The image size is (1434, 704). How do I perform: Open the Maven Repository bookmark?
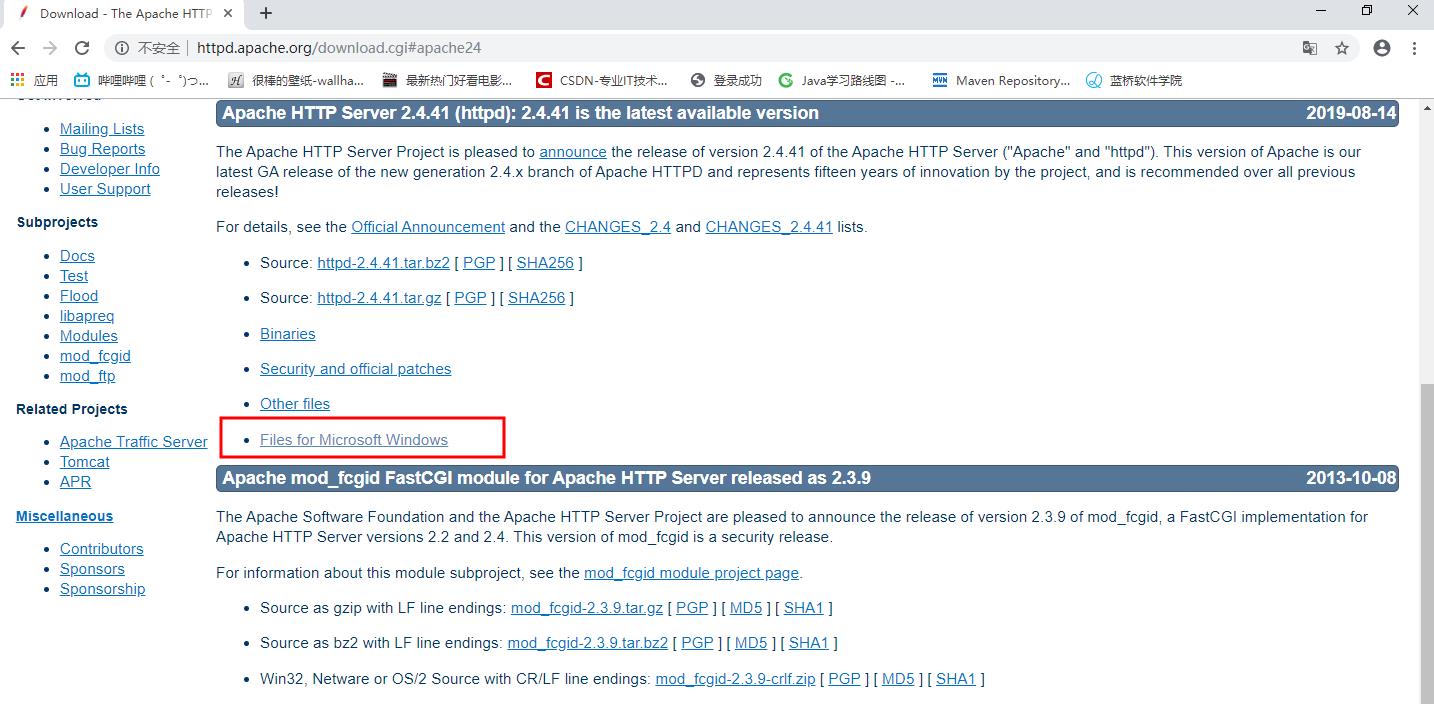pos(1000,80)
